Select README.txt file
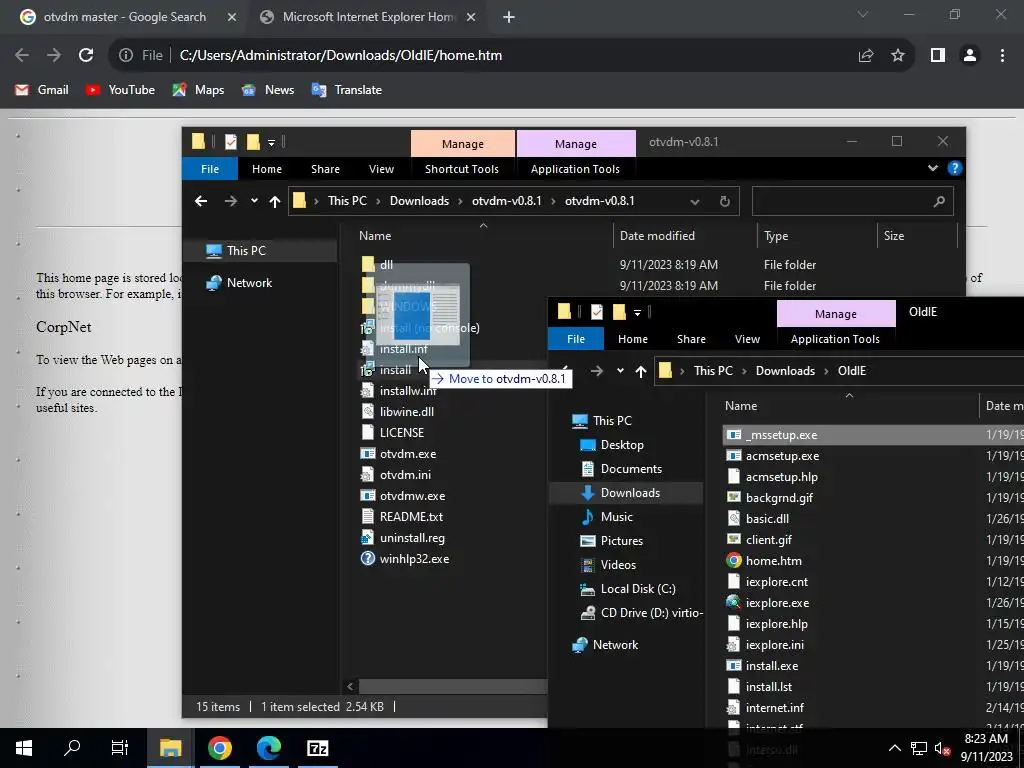Screen dimensions: 1024x768 pos(411,517)
